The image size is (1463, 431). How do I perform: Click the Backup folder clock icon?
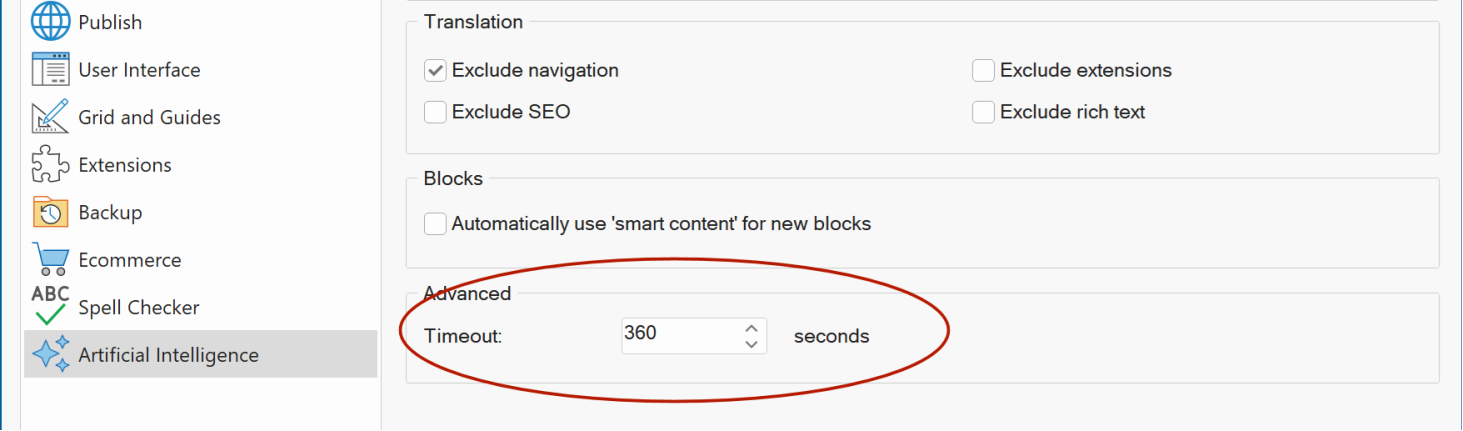click(x=51, y=212)
